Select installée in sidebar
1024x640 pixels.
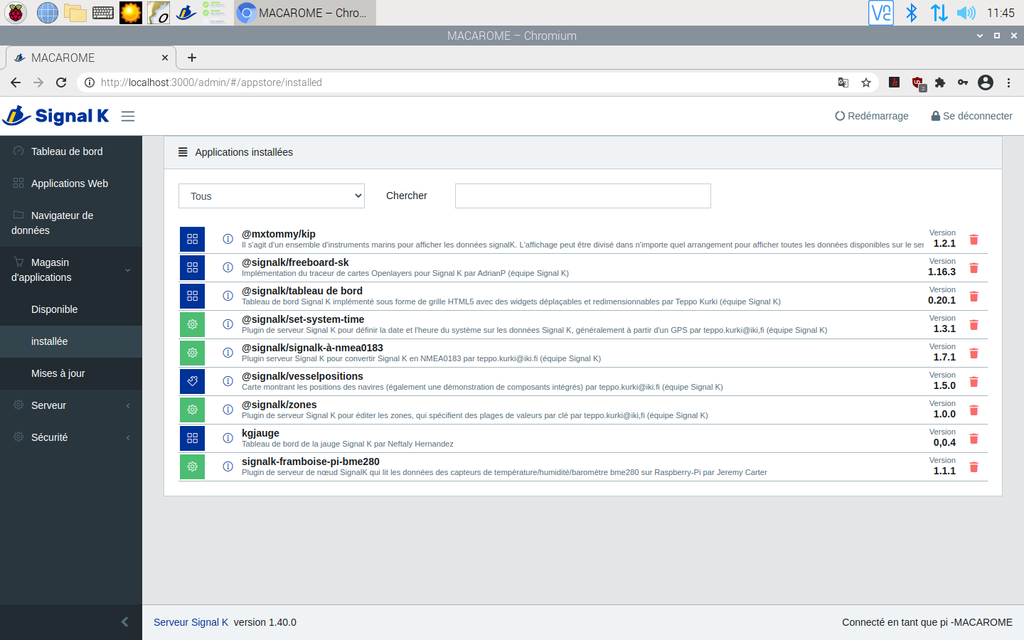(49, 342)
